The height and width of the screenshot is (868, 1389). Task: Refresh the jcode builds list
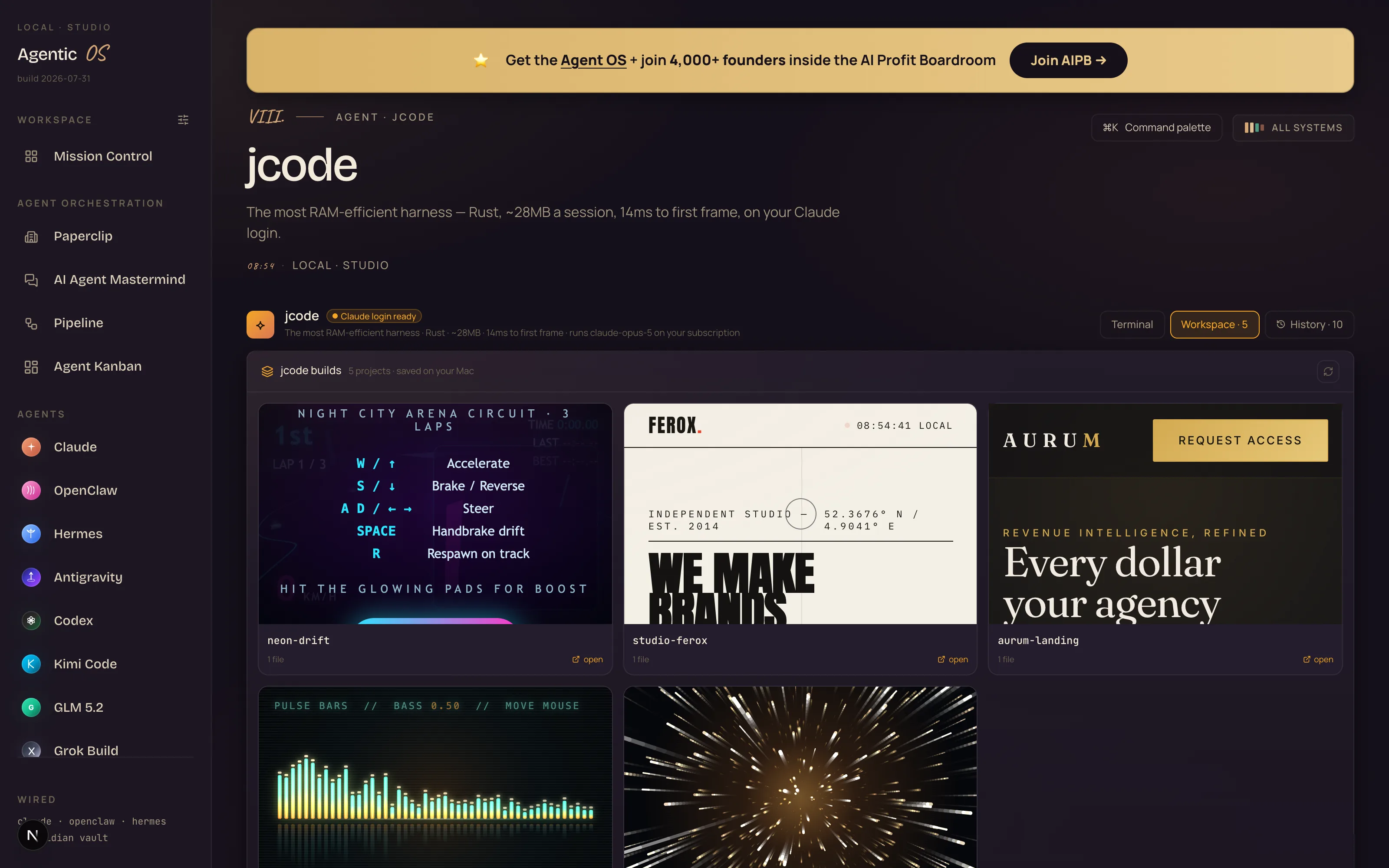point(1328,372)
